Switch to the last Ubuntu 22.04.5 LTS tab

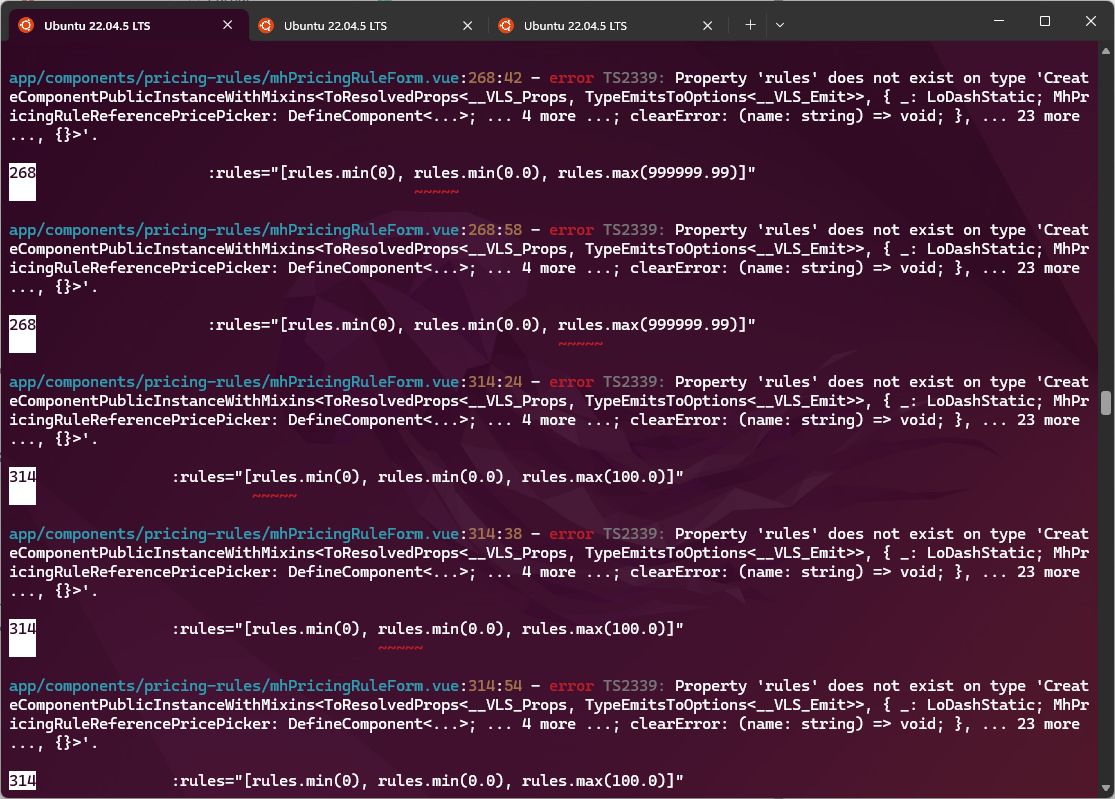pos(605,26)
